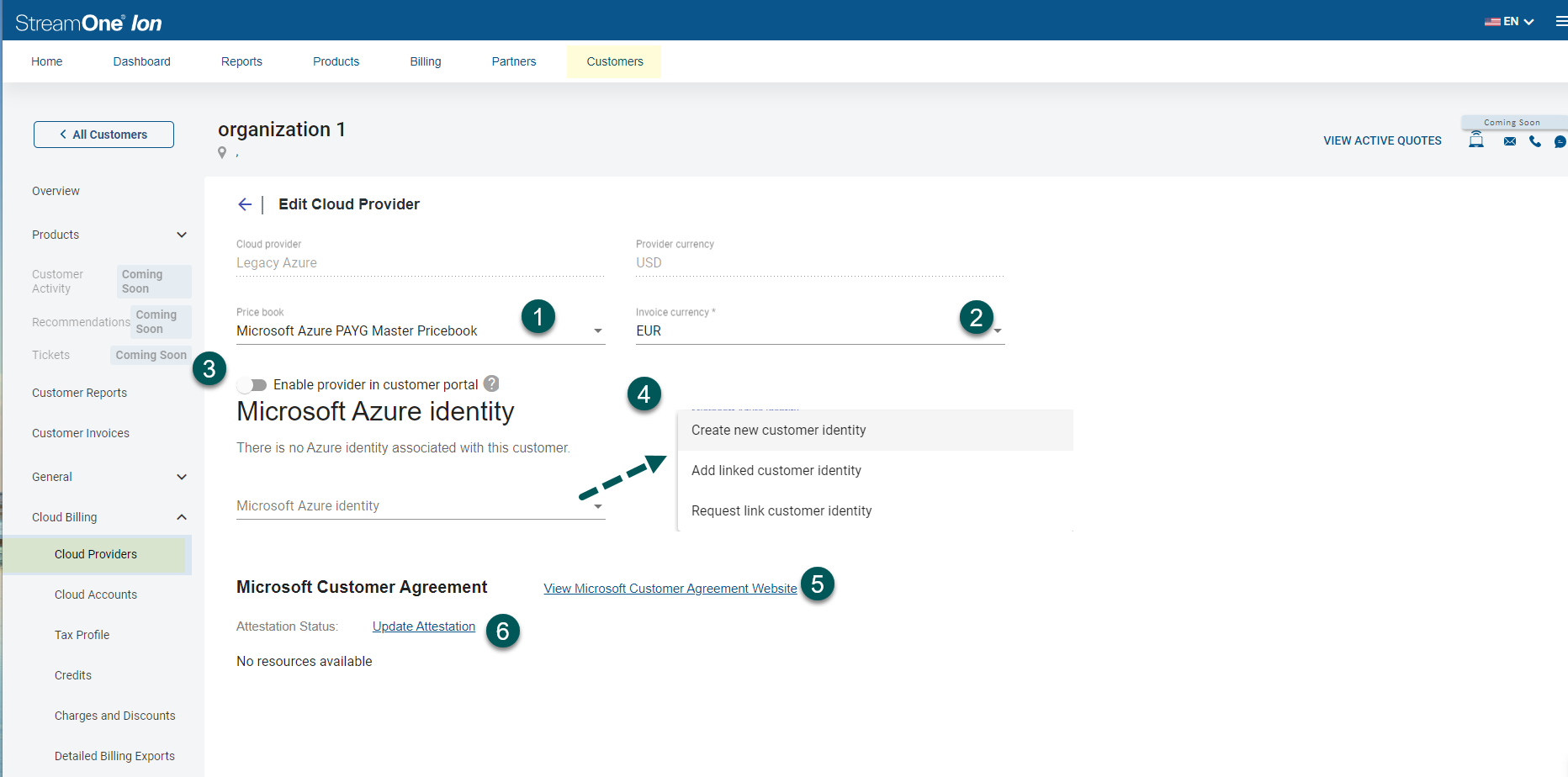Image resolution: width=1568 pixels, height=777 pixels.
Task: Expand the General sidebar section
Action: (x=182, y=477)
